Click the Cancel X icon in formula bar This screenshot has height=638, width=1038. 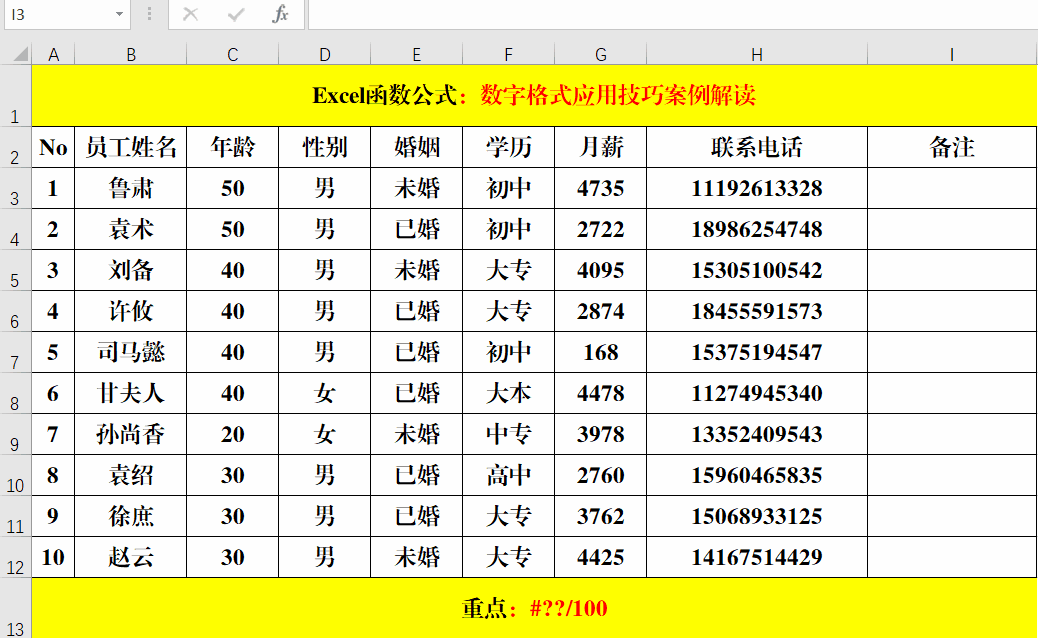(x=191, y=14)
